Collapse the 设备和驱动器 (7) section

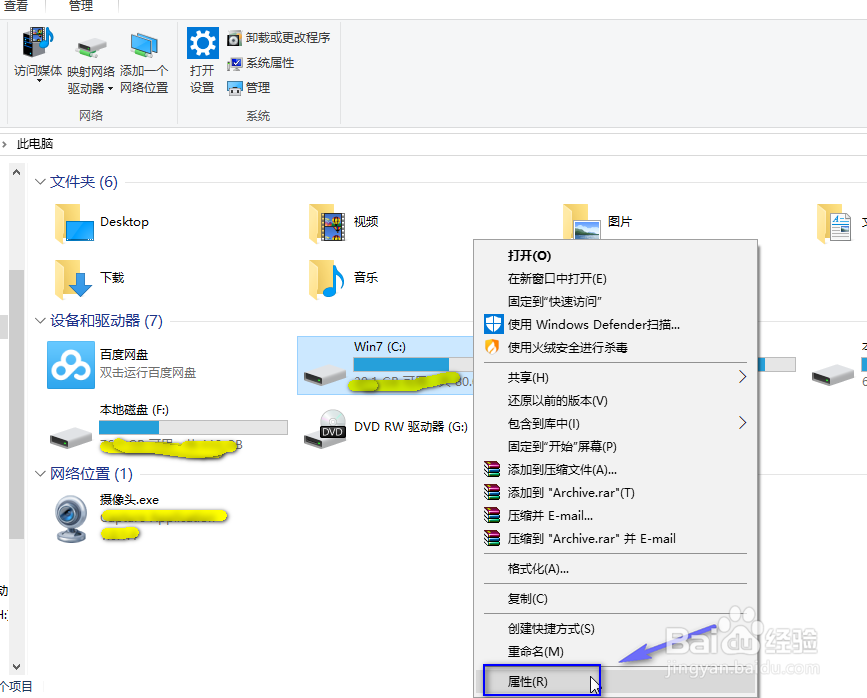(x=38, y=320)
